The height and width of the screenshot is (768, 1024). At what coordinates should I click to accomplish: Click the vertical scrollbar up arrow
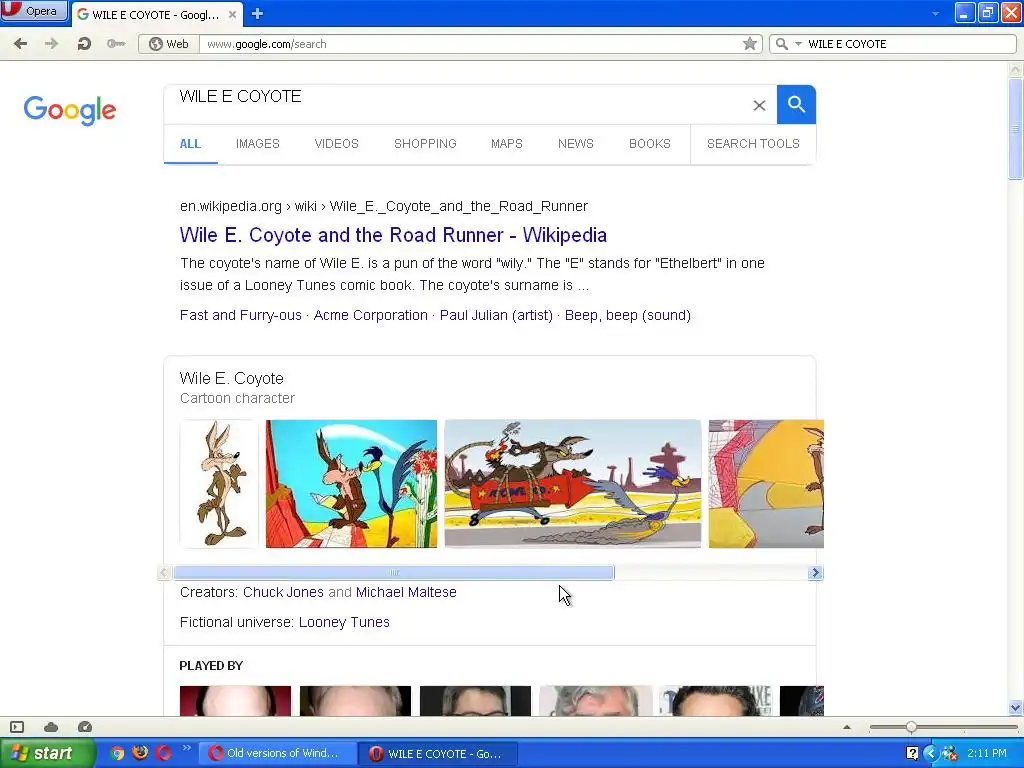click(1015, 69)
